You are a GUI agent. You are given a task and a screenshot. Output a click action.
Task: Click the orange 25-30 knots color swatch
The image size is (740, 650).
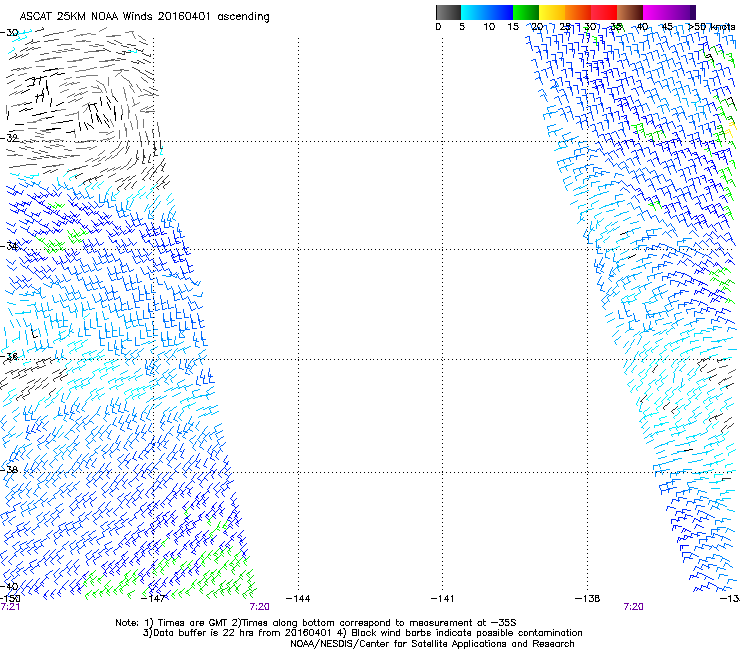pyautogui.click(x=578, y=12)
